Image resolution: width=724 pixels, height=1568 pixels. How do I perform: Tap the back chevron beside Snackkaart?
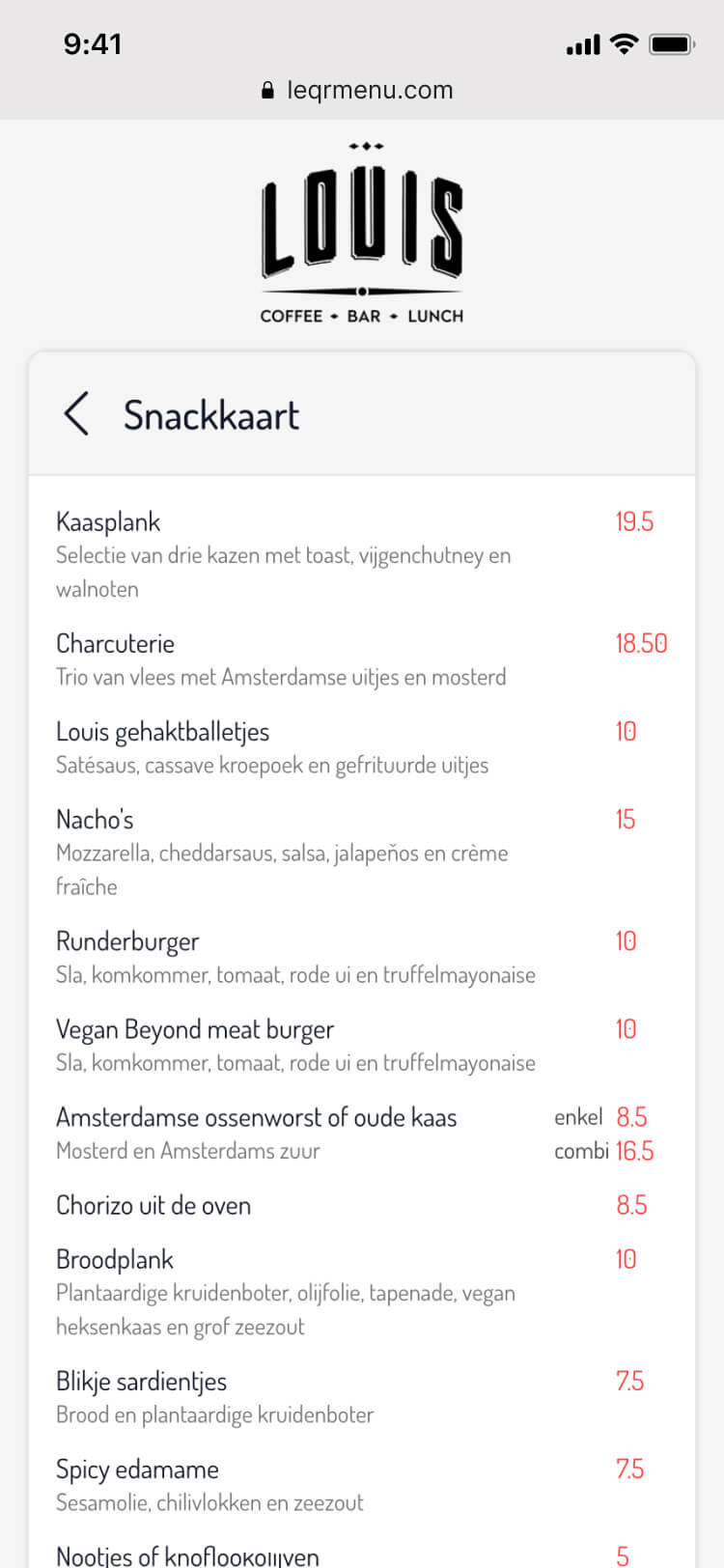76,414
